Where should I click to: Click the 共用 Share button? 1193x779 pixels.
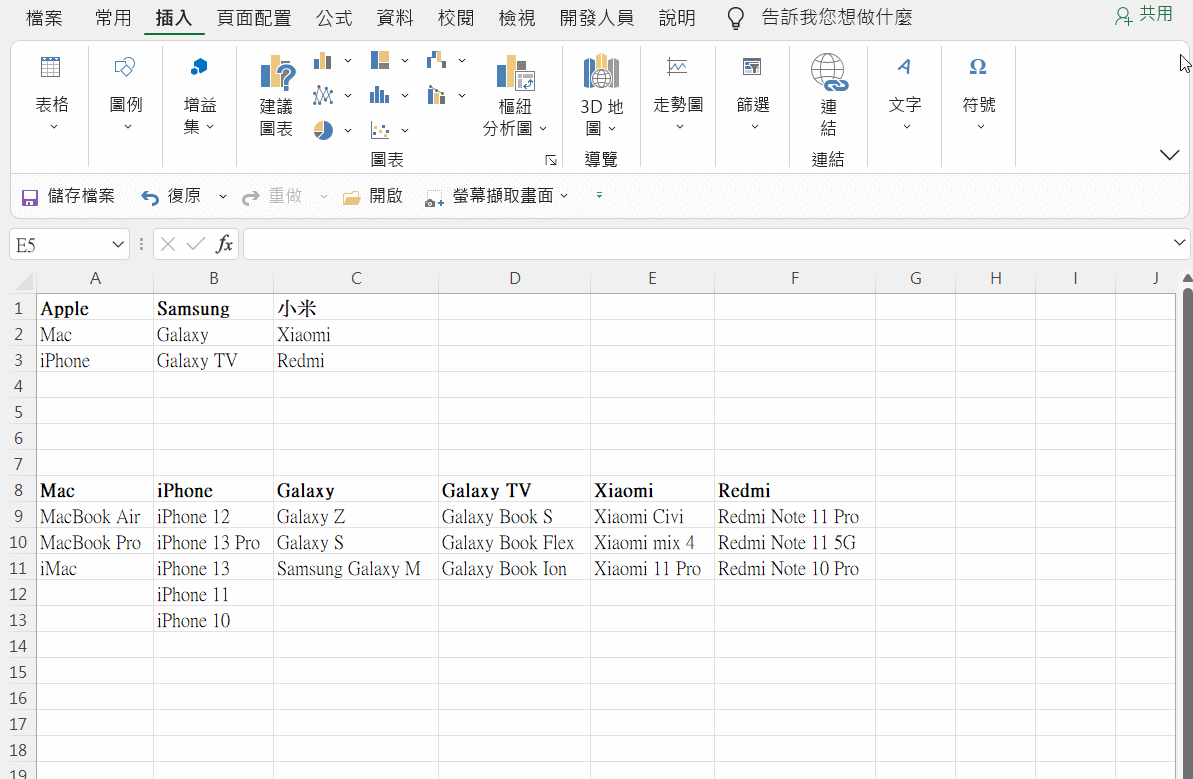click(x=1144, y=15)
